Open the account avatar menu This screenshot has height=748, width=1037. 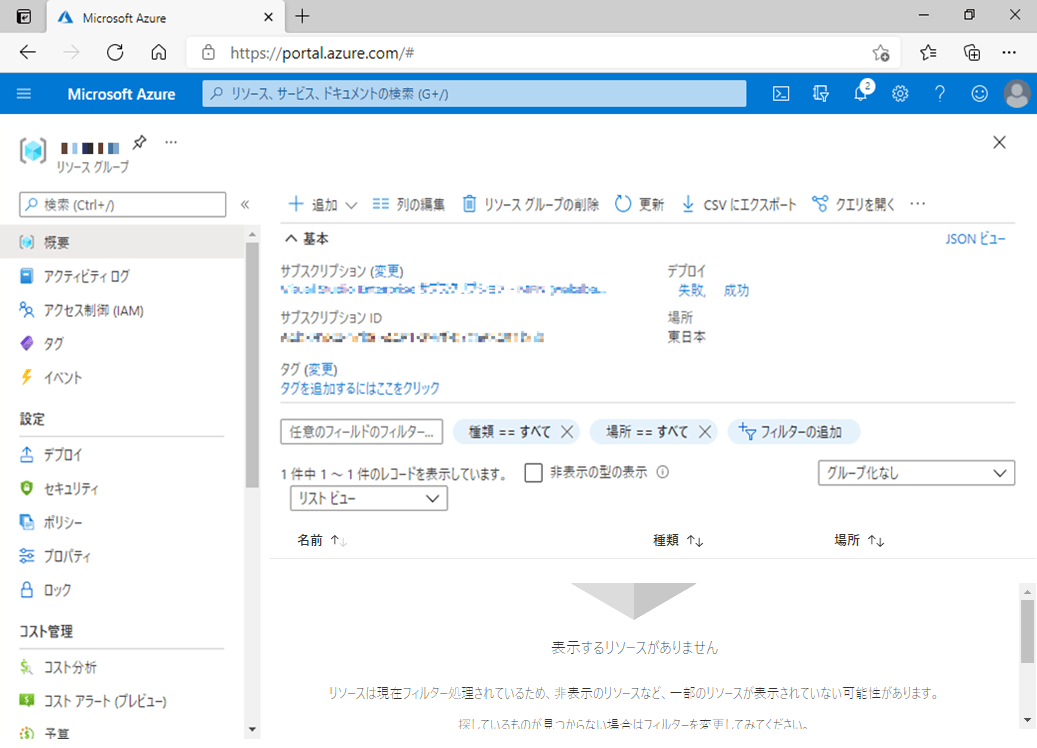tap(1017, 93)
